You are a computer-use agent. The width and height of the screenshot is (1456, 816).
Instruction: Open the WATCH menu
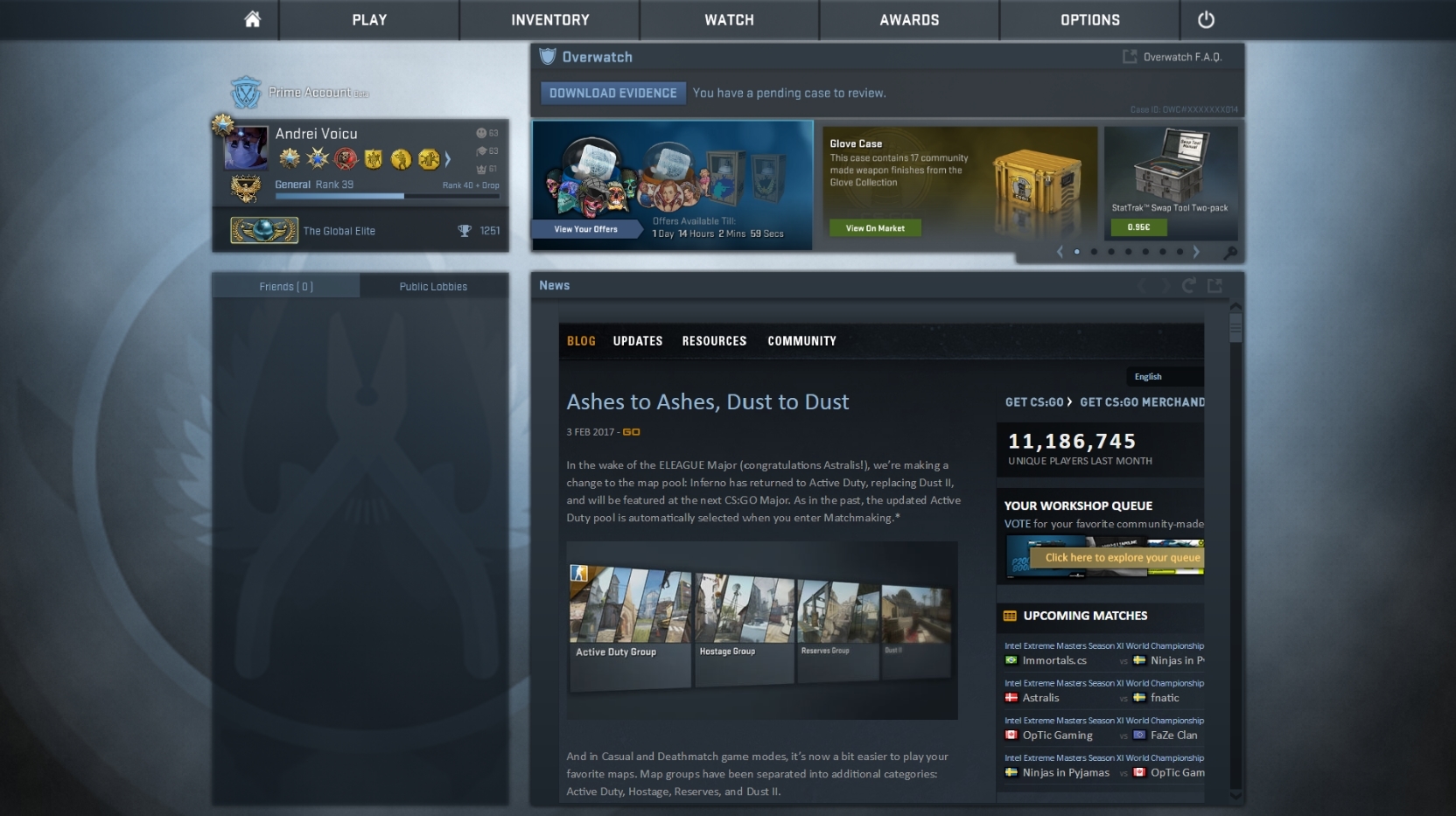pos(730,20)
